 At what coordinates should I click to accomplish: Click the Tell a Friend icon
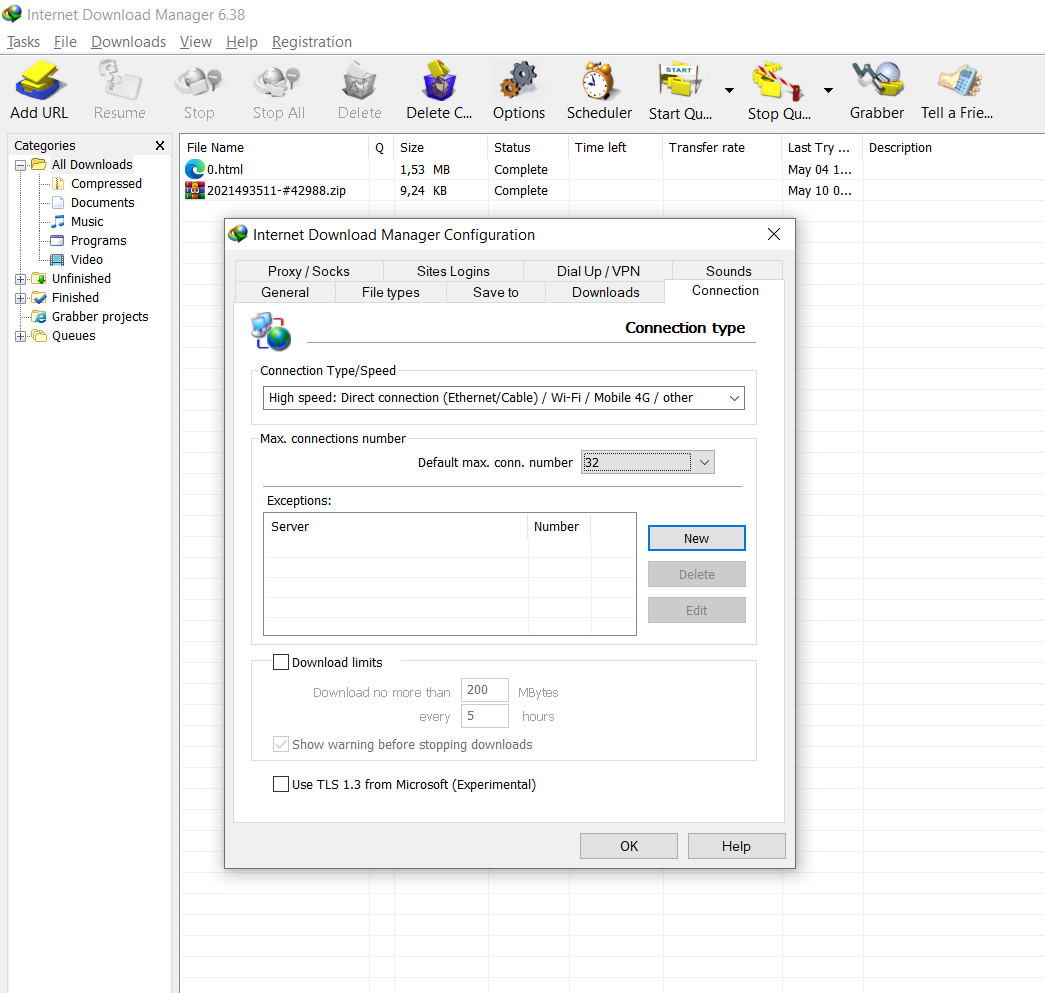[958, 81]
